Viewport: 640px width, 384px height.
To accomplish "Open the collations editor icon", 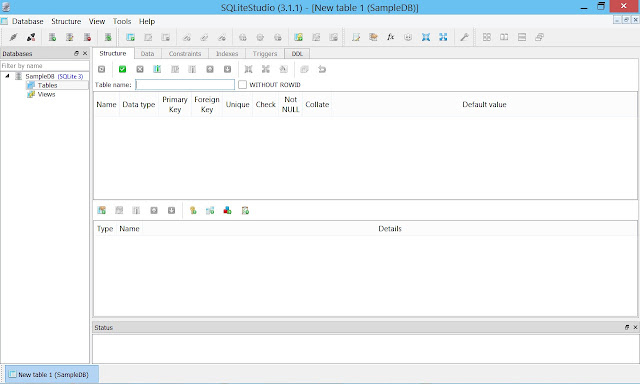I will 408,37.
